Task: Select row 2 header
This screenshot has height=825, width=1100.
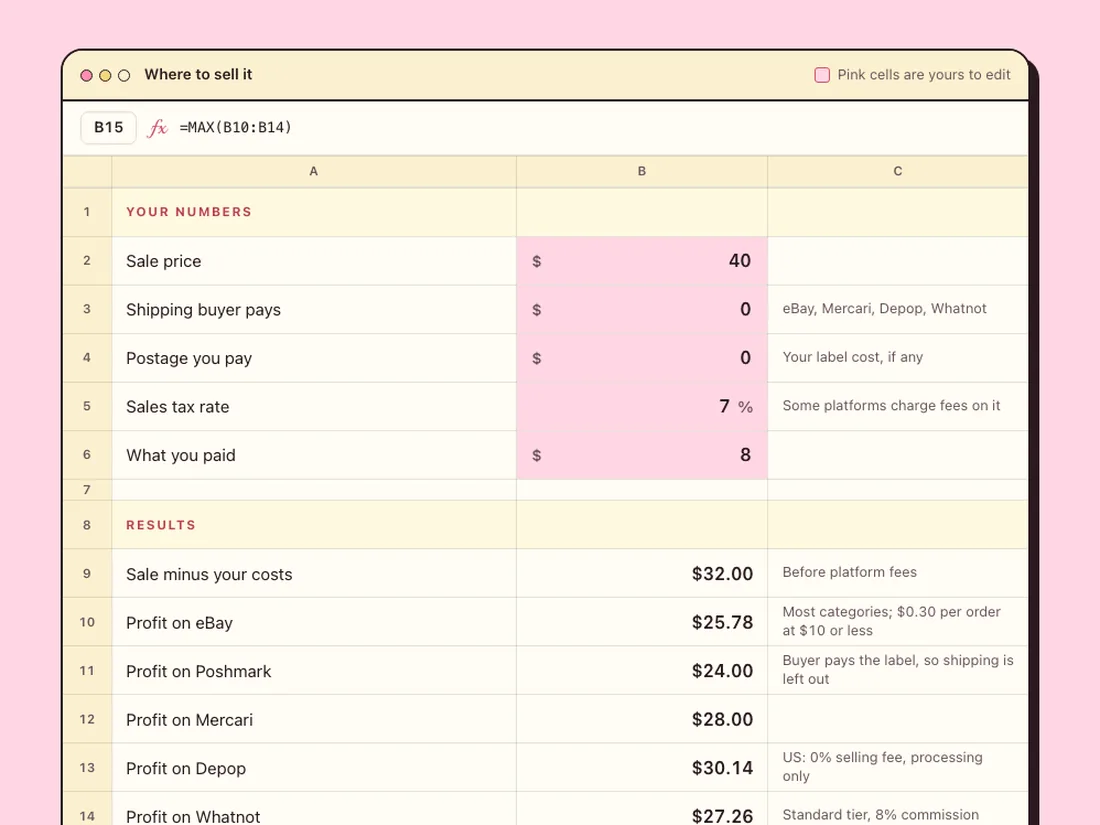Action: [x=87, y=261]
